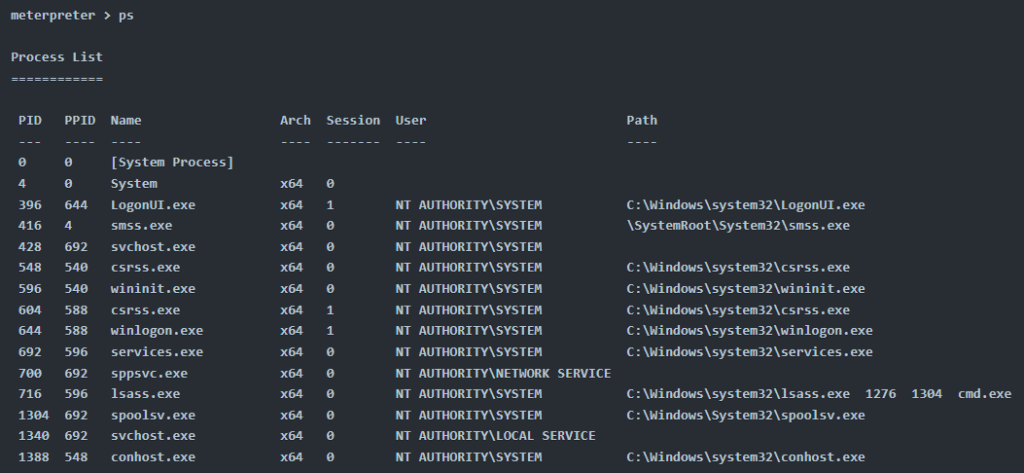Screen dimensions: 1024x473
Task: Click the path C:\Windows\system32\conhost.exe
Action: coord(745,457)
